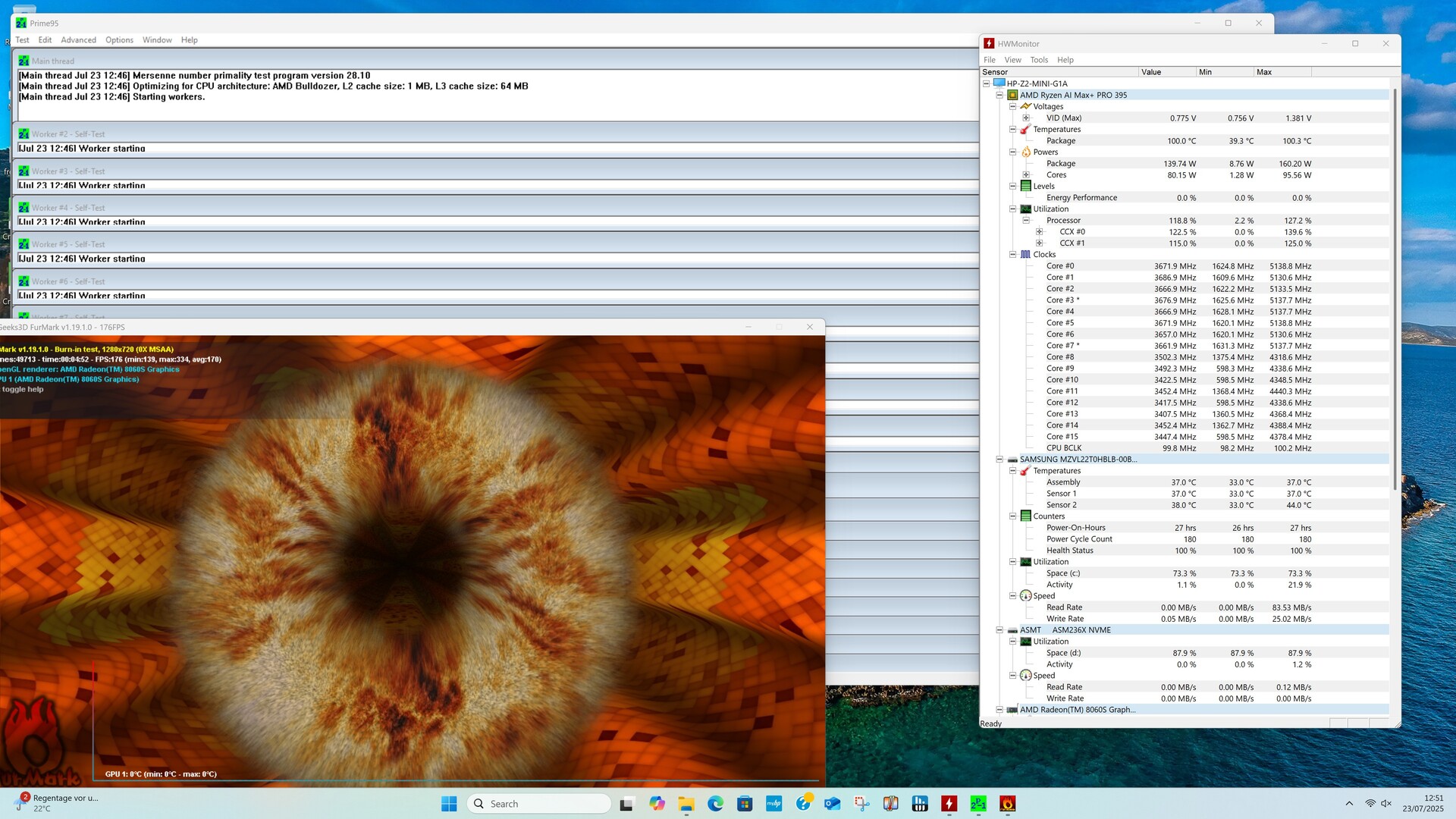
Task: Open File Explorer from taskbar
Action: (x=686, y=804)
